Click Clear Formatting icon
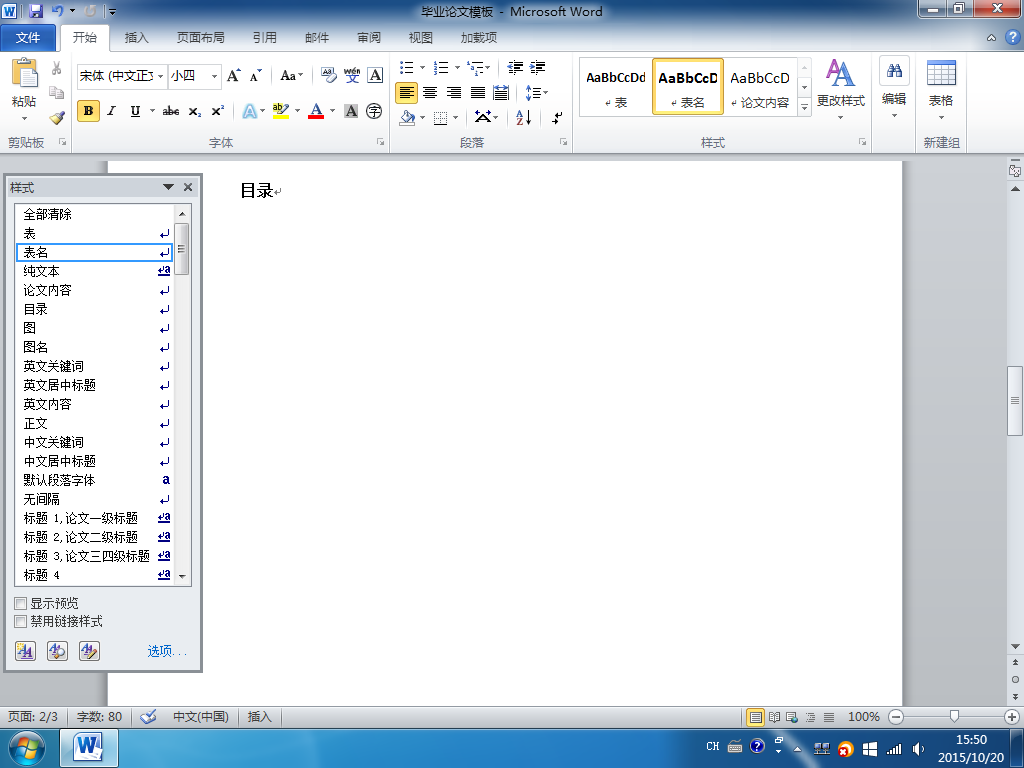Viewport: 1024px width, 768px height. pos(328,76)
